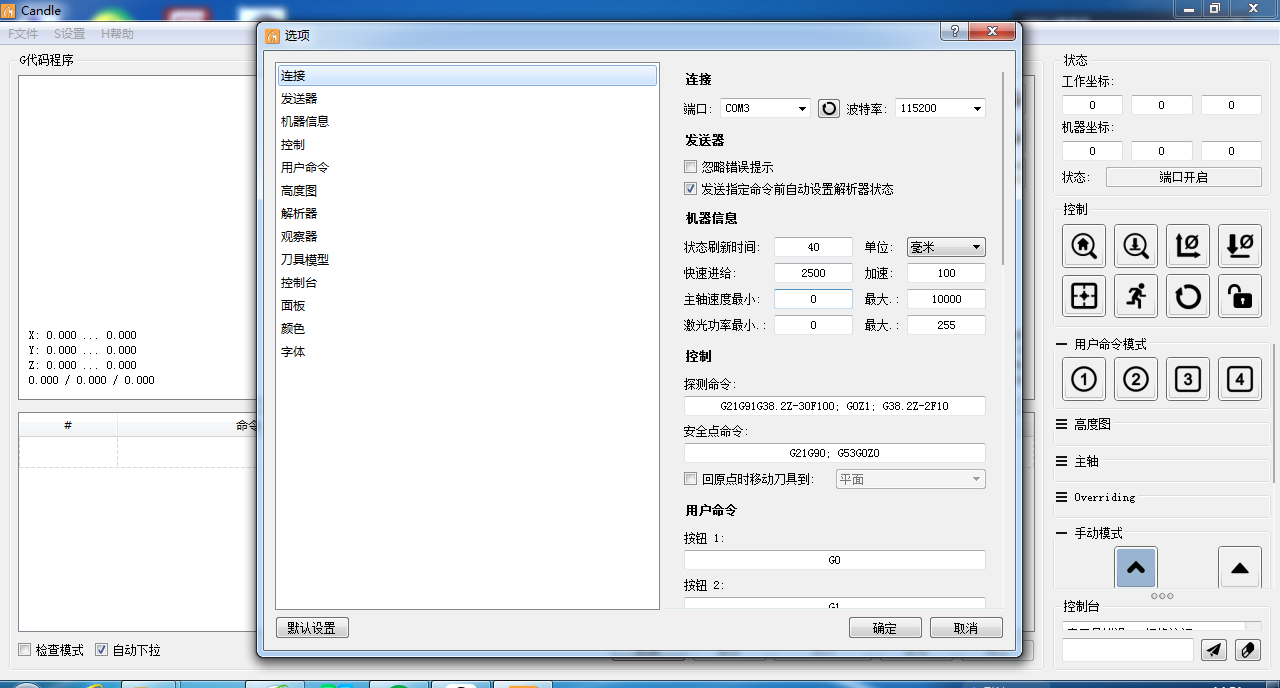Click the highlighted jog up chevron button
This screenshot has width=1280, height=688.
(x=1136, y=567)
